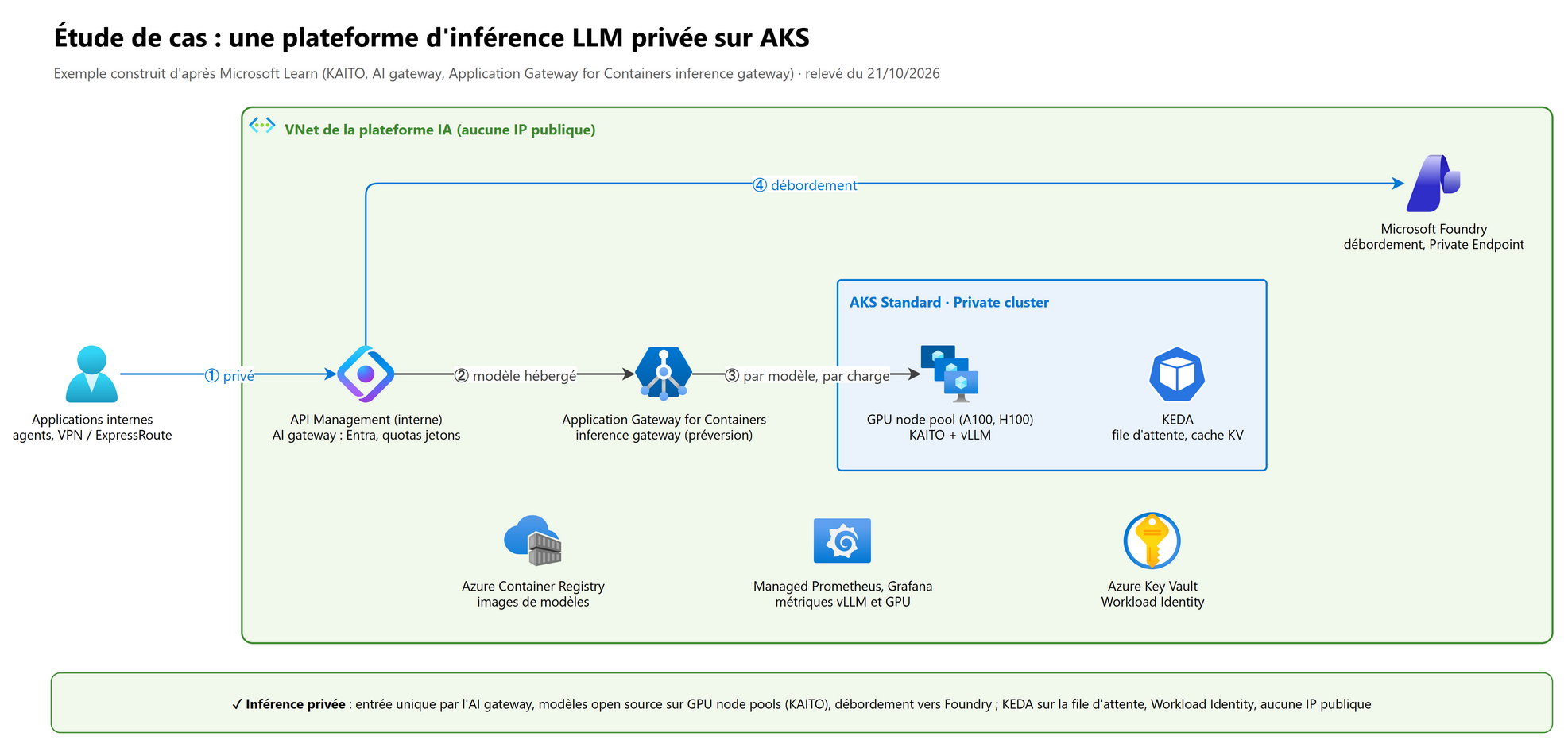Click 'métriques vLLM et GPU' caption
1568x748 pixels.
843,603
